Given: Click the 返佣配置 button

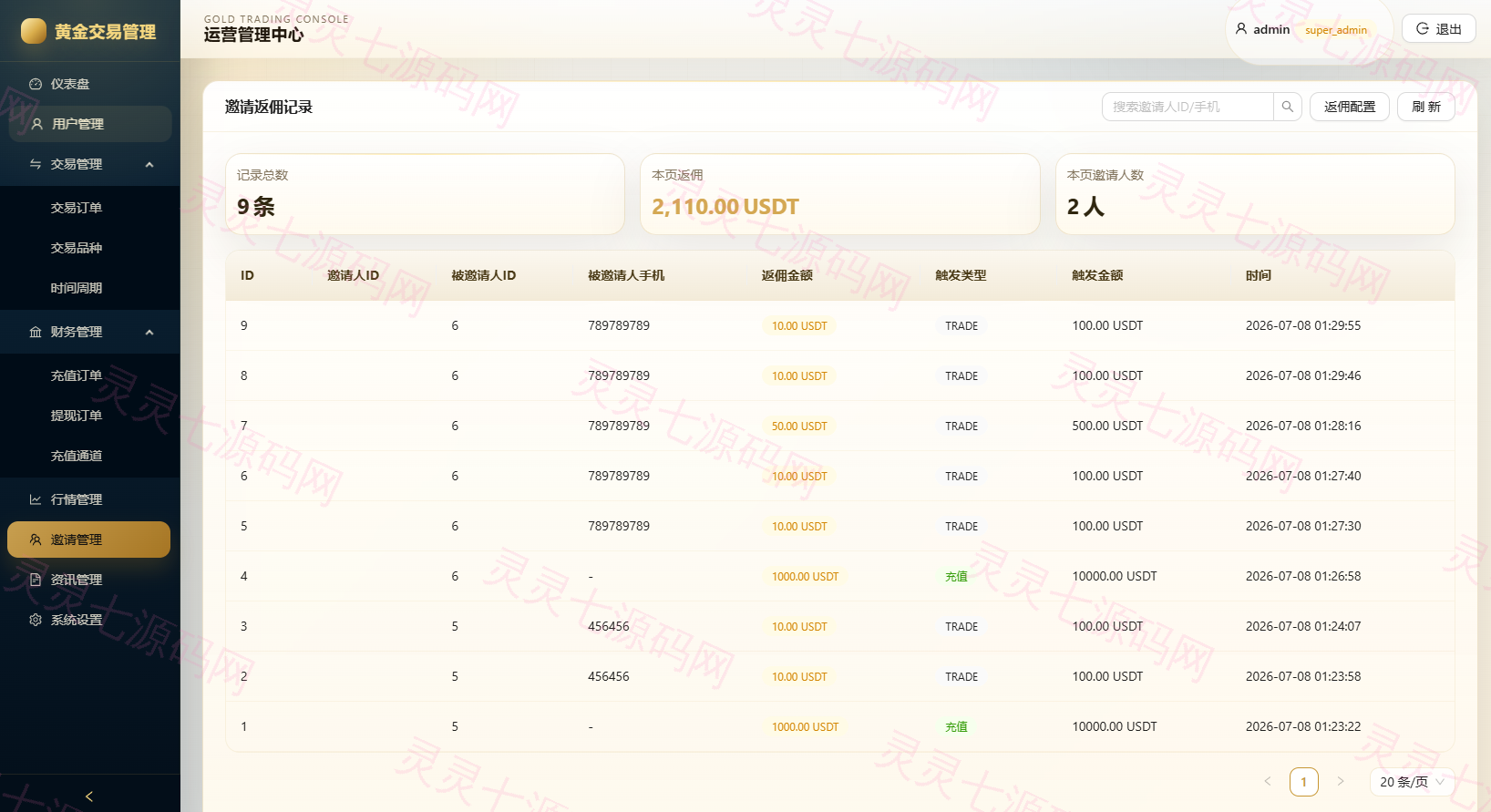Looking at the screenshot, I should (x=1350, y=107).
